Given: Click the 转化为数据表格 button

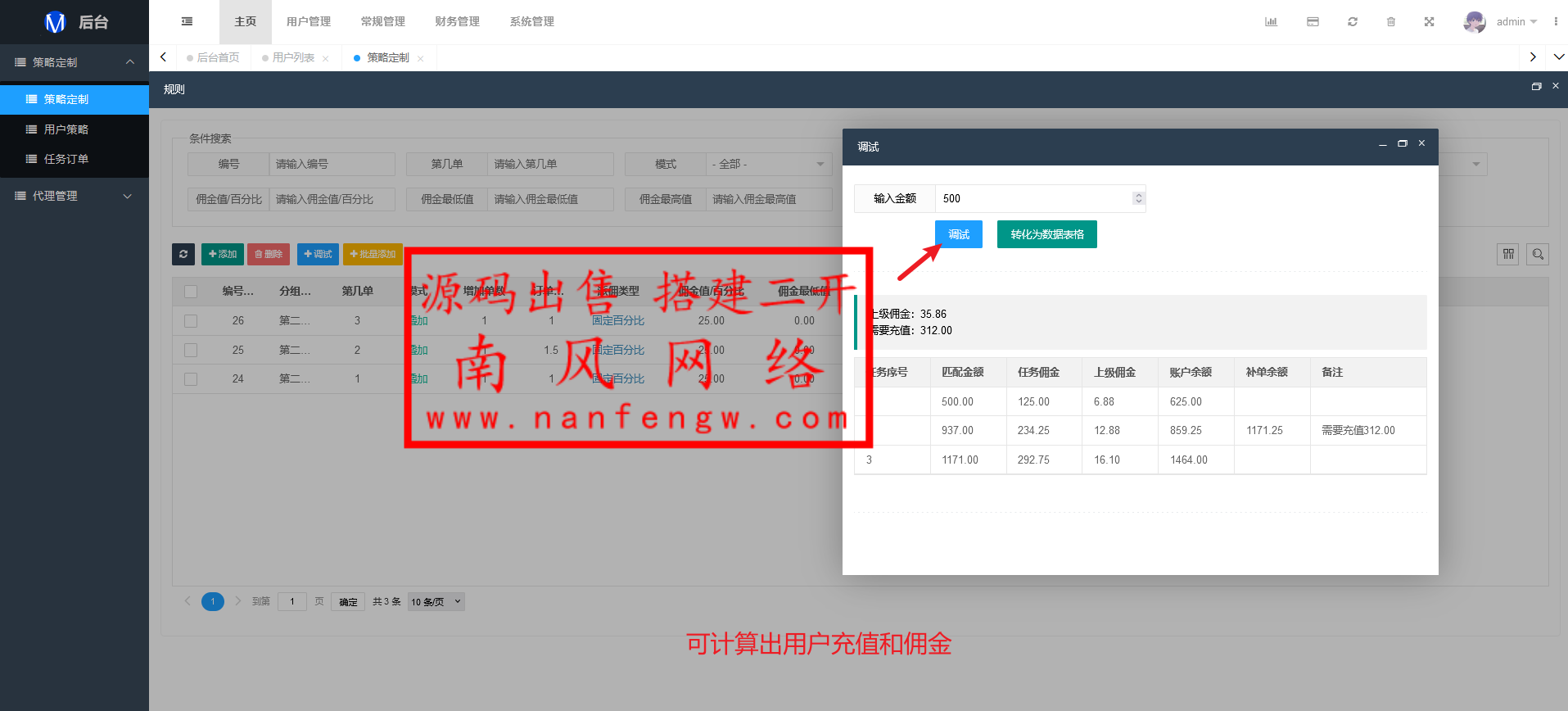Looking at the screenshot, I should coord(1046,234).
